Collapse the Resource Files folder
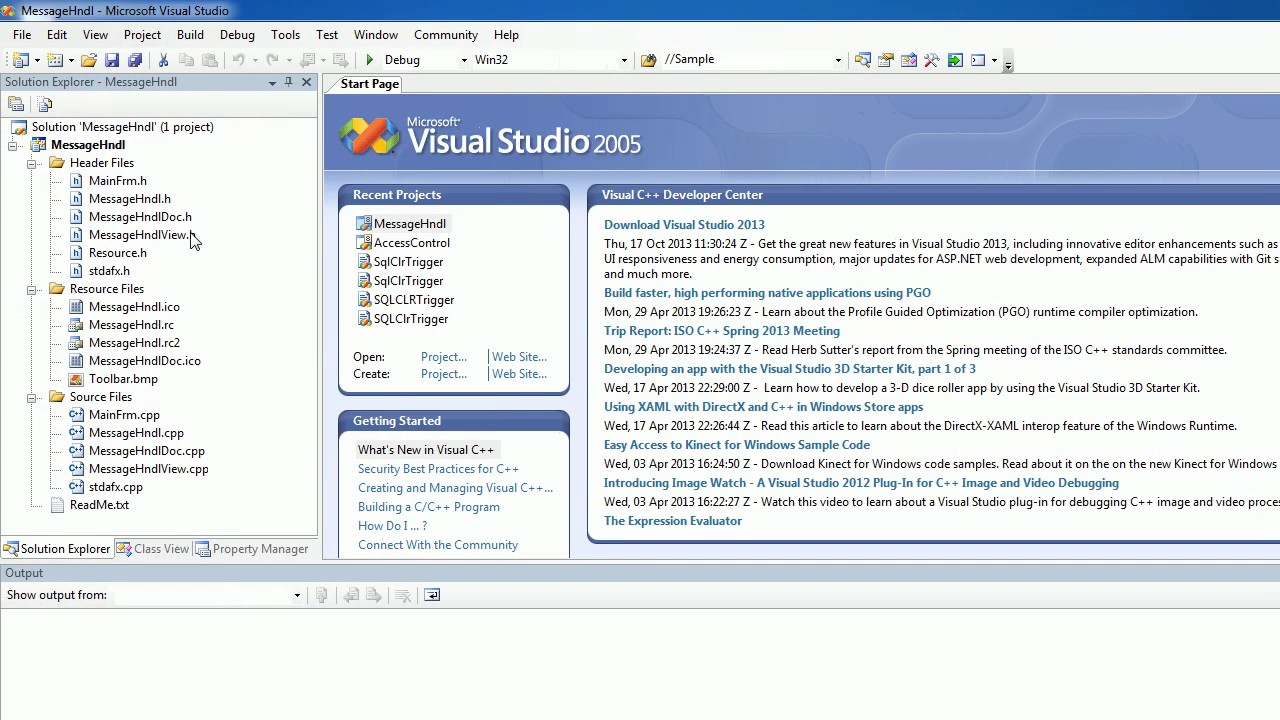The width and height of the screenshot is (1280, 720). [32, 289]
